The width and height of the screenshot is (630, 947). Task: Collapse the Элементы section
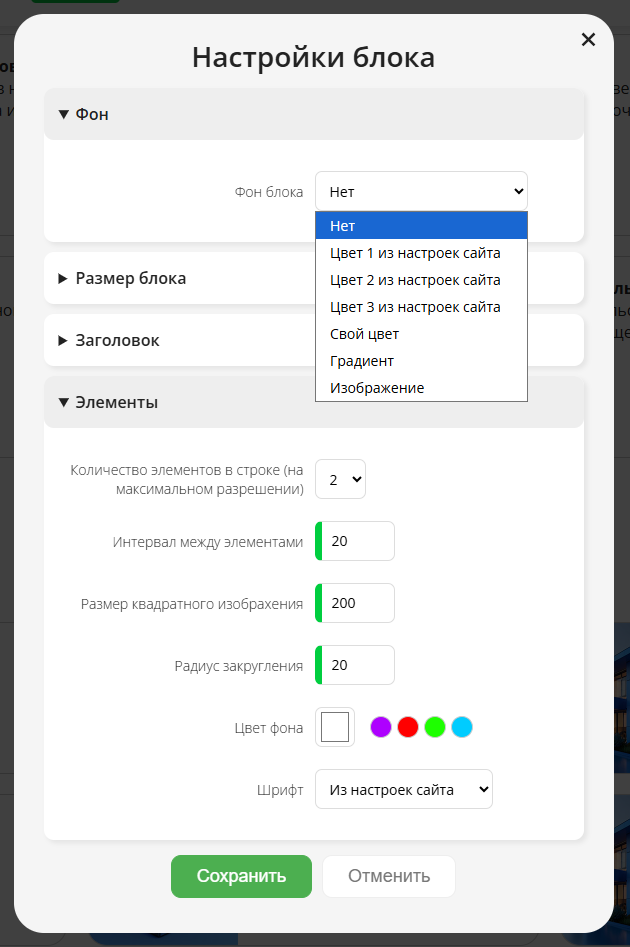313,402
